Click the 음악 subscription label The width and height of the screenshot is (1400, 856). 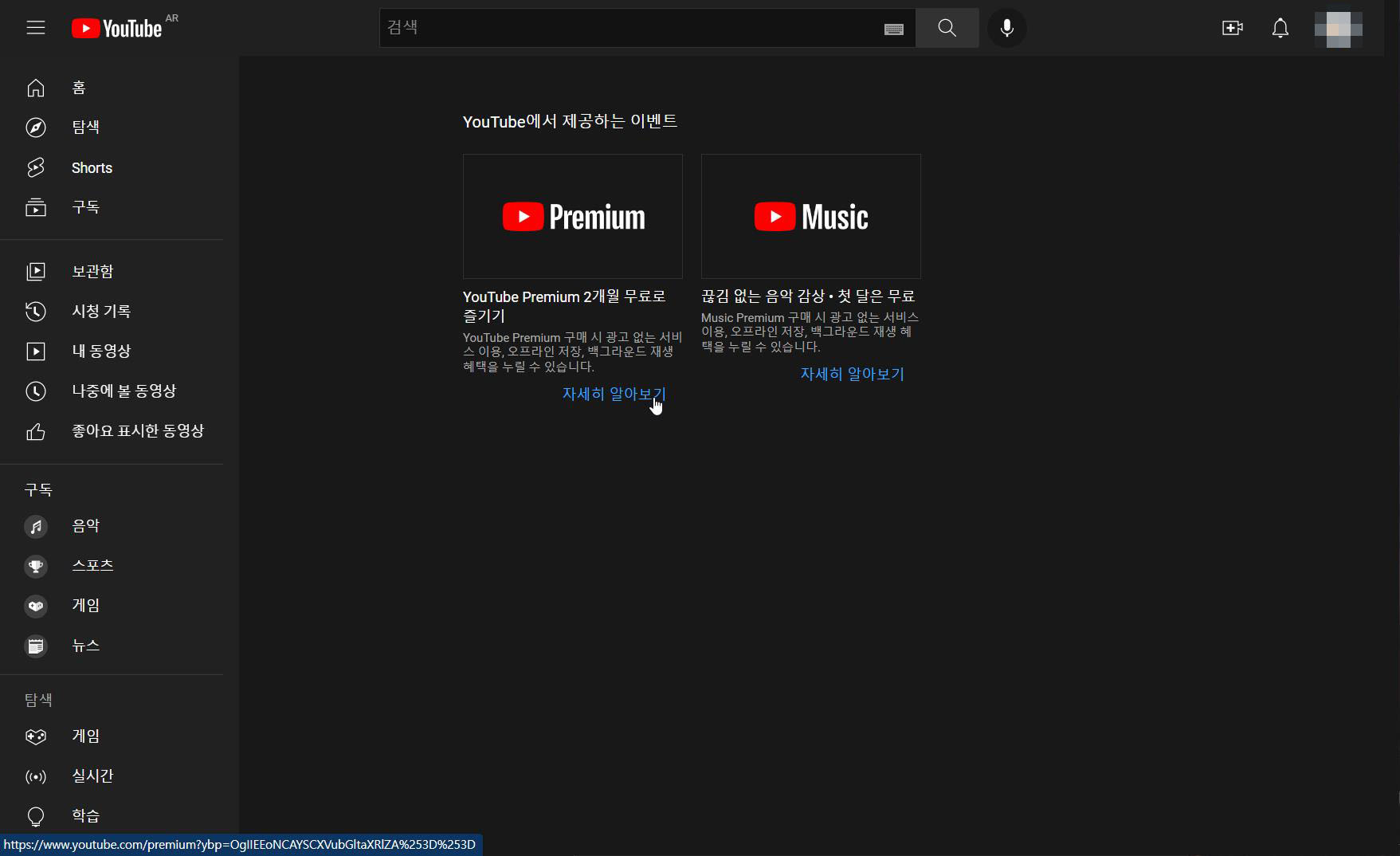tap(85, 525)
